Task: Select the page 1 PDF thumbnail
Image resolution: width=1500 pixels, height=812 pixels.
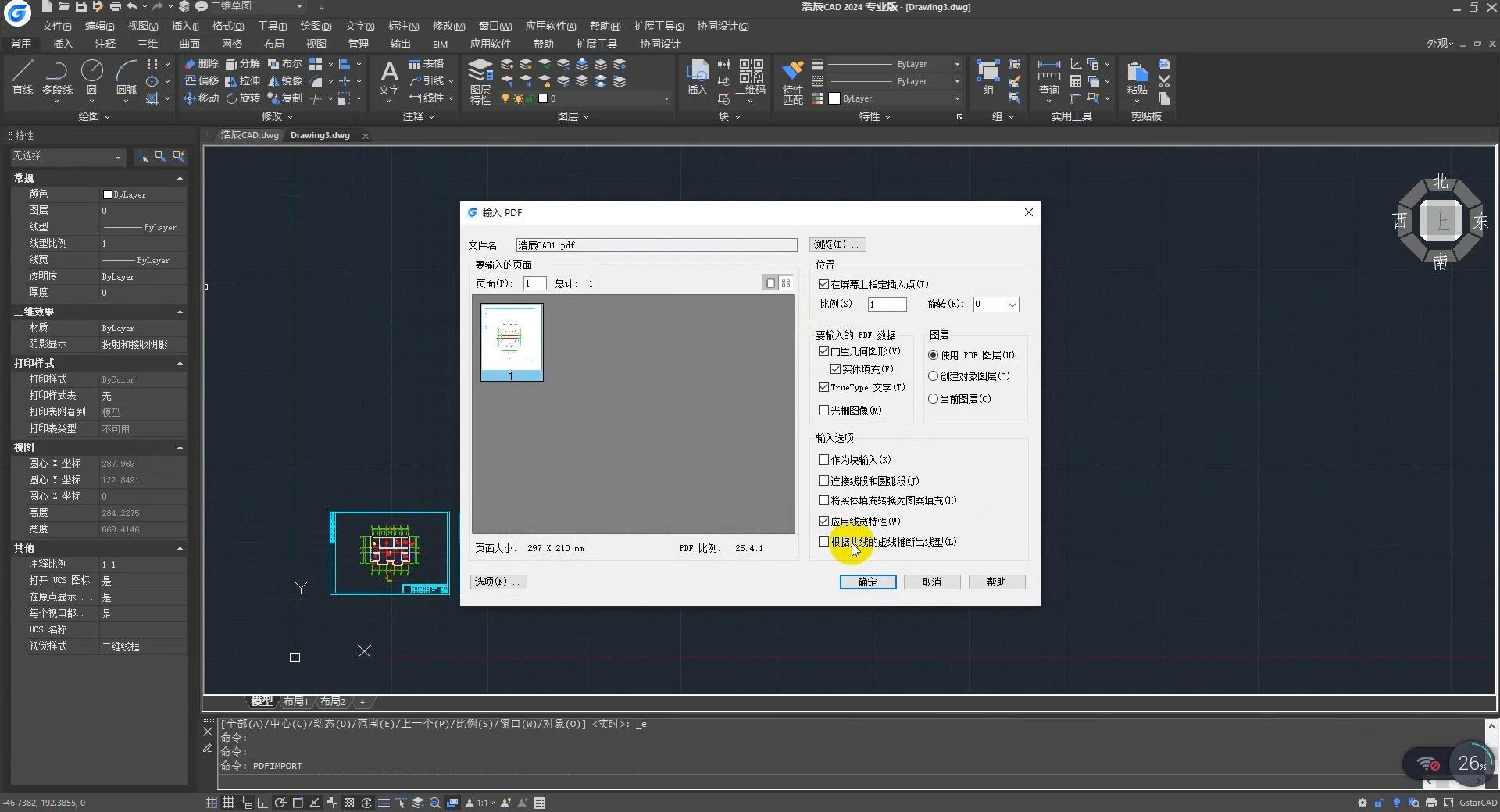Action: point(512,342)
